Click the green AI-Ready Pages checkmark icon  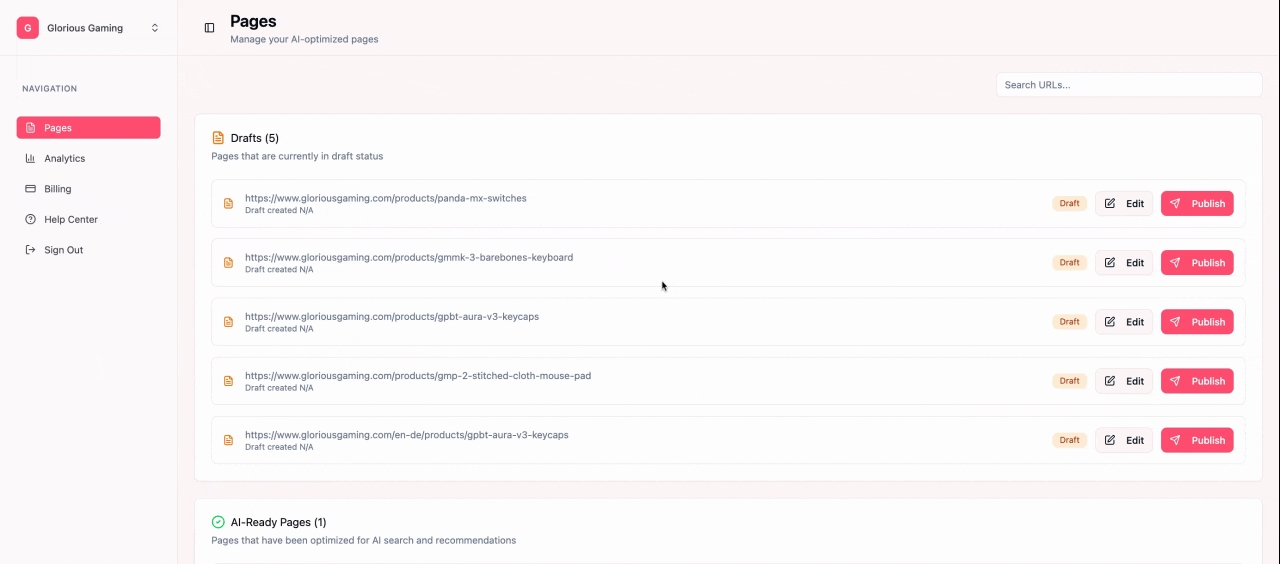(218, 522)
